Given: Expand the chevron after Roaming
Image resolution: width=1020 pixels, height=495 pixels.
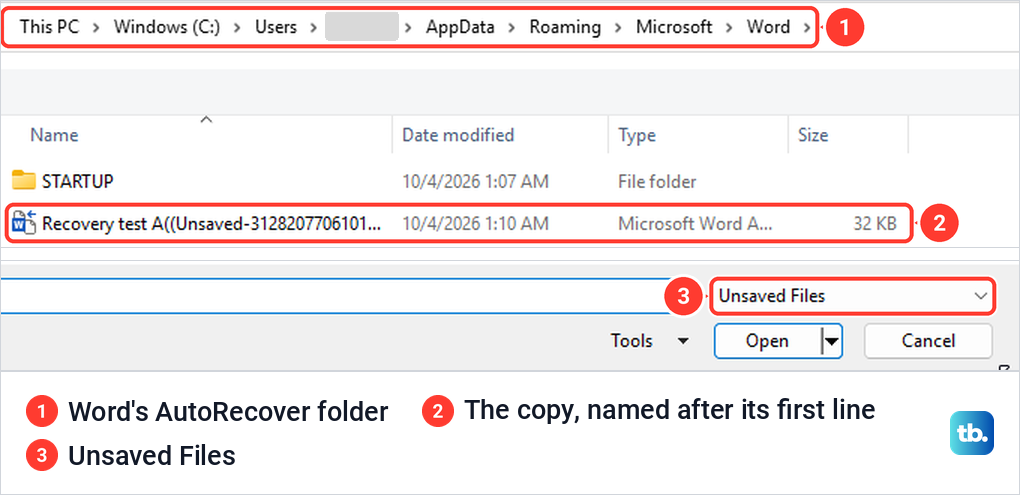Looking at the screenshot, I should 619,27.
